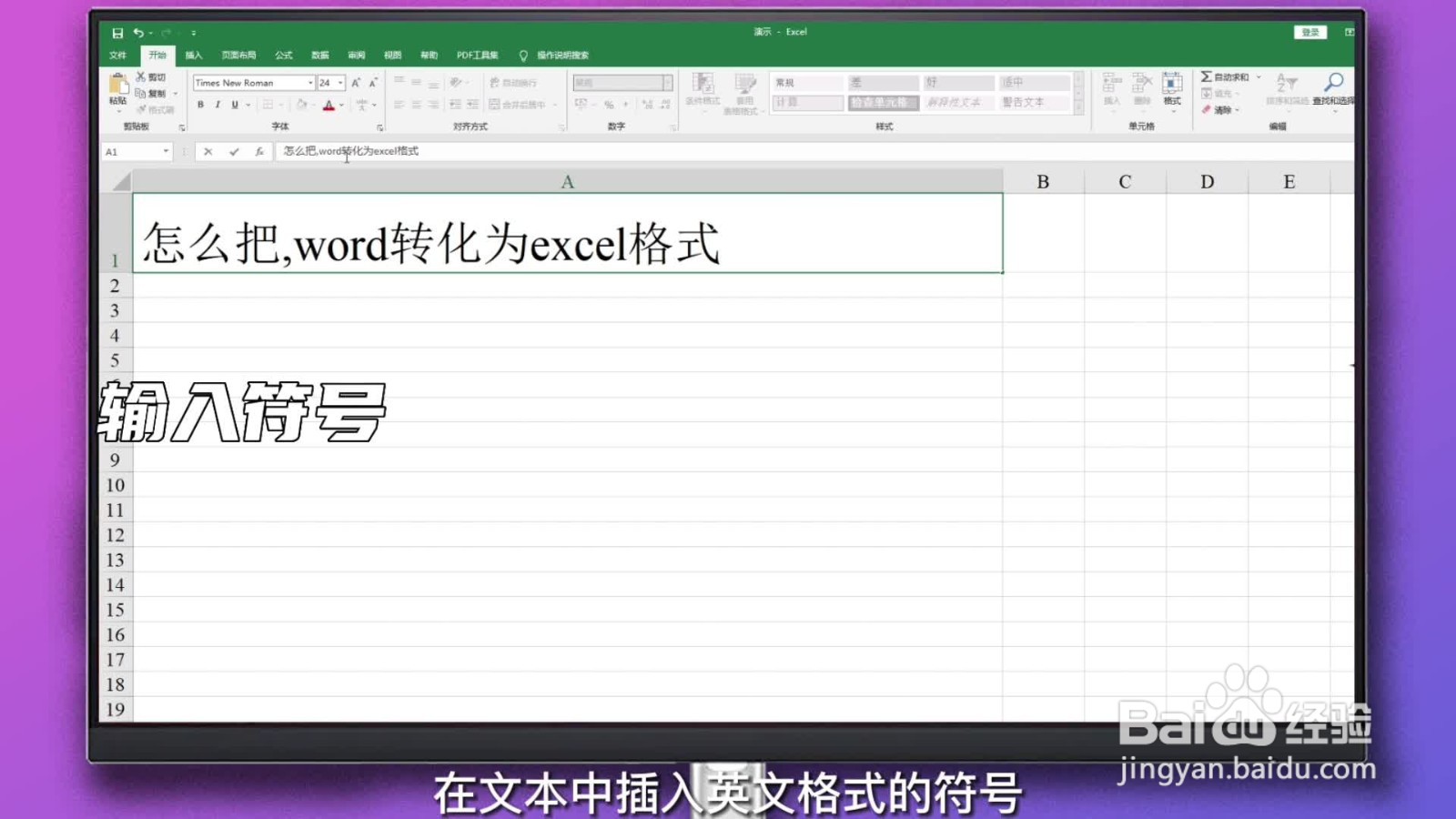Expand the cell styles gallery more arrow
The height and width of the screenshot is (819, 1456).
pos(1078,108)
